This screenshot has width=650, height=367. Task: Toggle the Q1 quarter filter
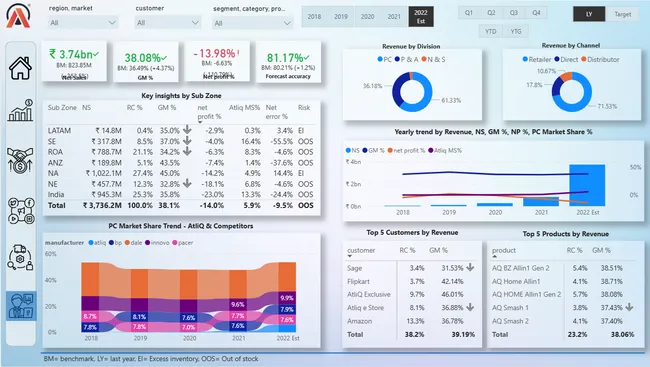coord(469,13)
